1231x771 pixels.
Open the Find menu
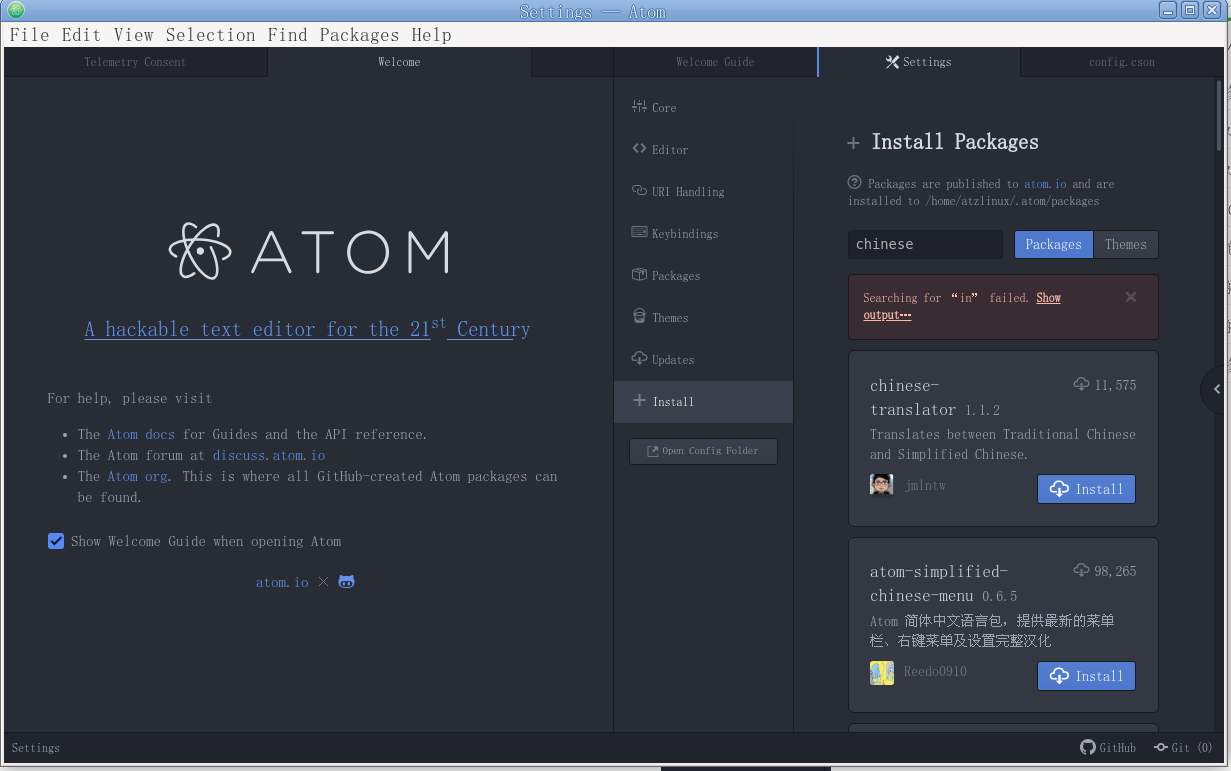pyautogui.click(x=287, y=35)
